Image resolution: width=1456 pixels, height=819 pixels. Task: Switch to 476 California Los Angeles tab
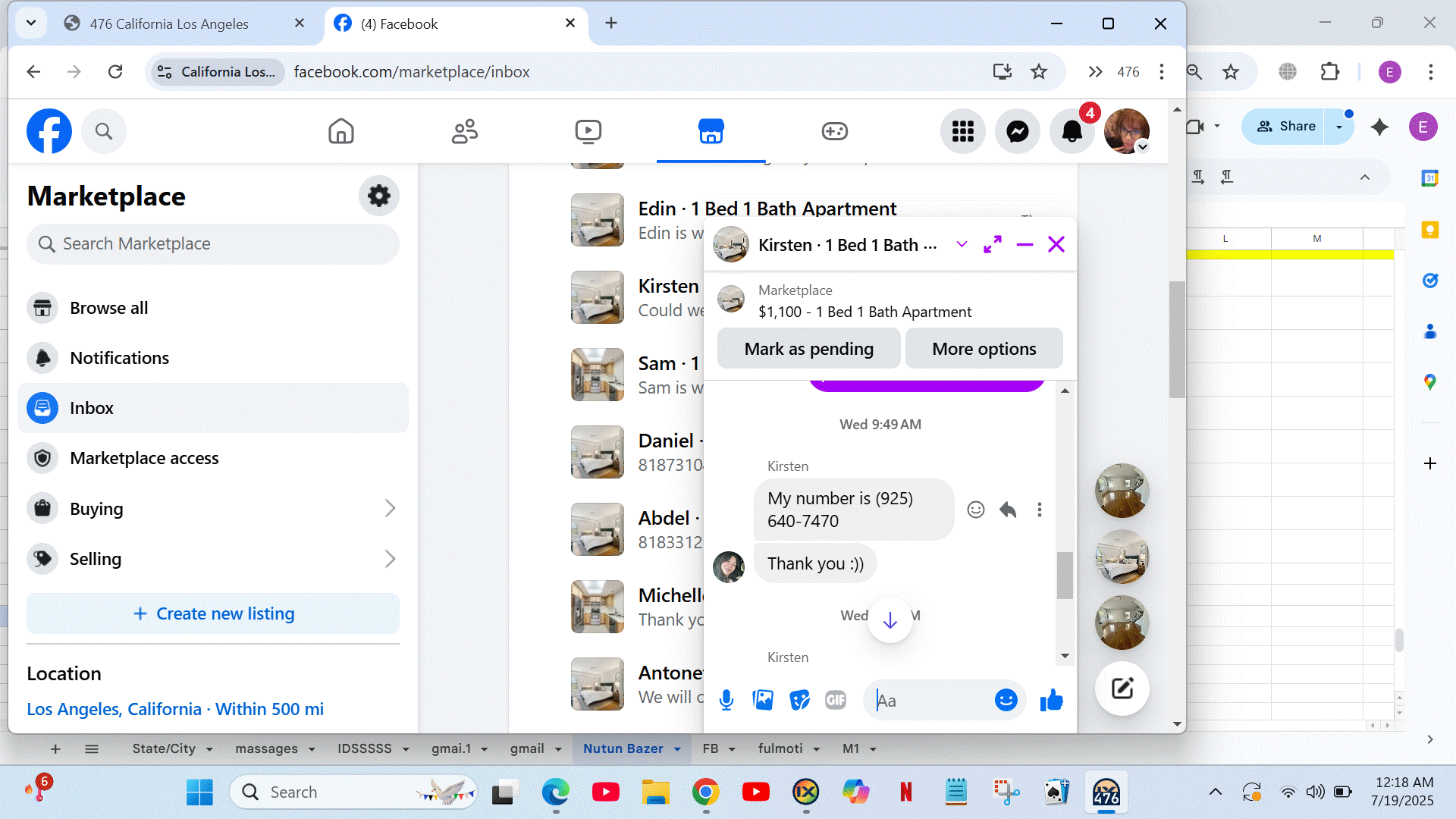click(x=169, y=24)
